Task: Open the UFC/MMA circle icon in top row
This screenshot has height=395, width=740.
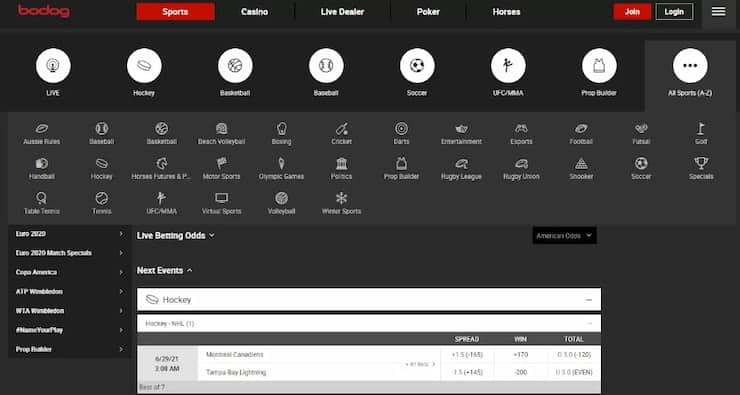Action: (508, 66)
